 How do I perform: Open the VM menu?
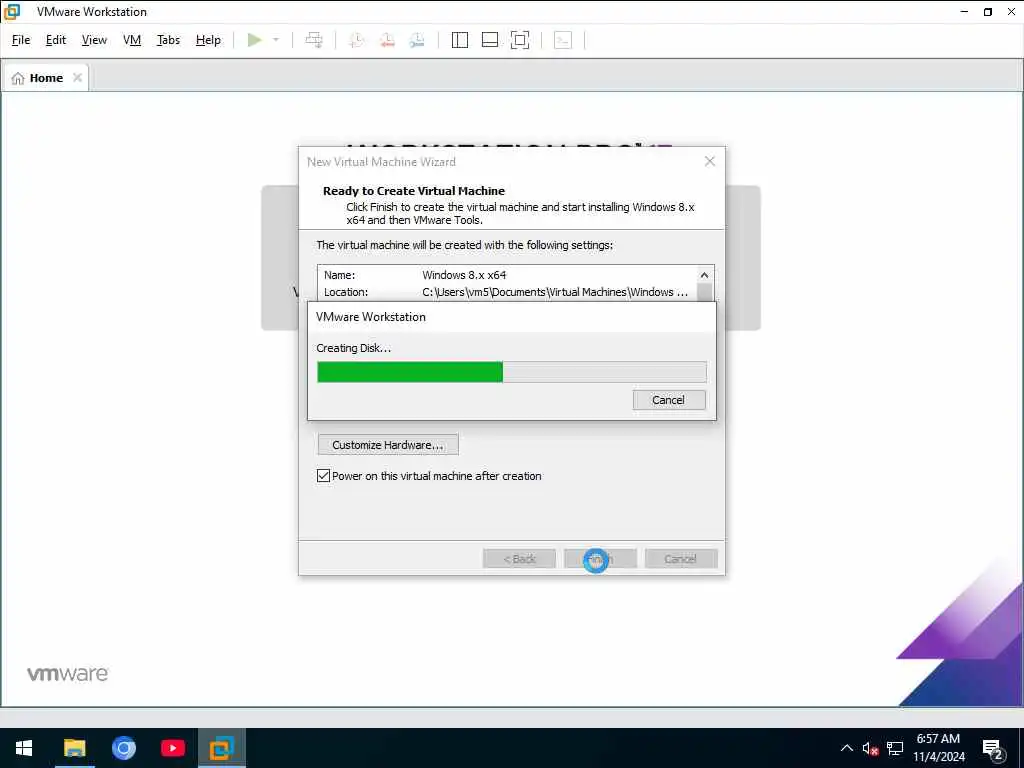(132, 40)
